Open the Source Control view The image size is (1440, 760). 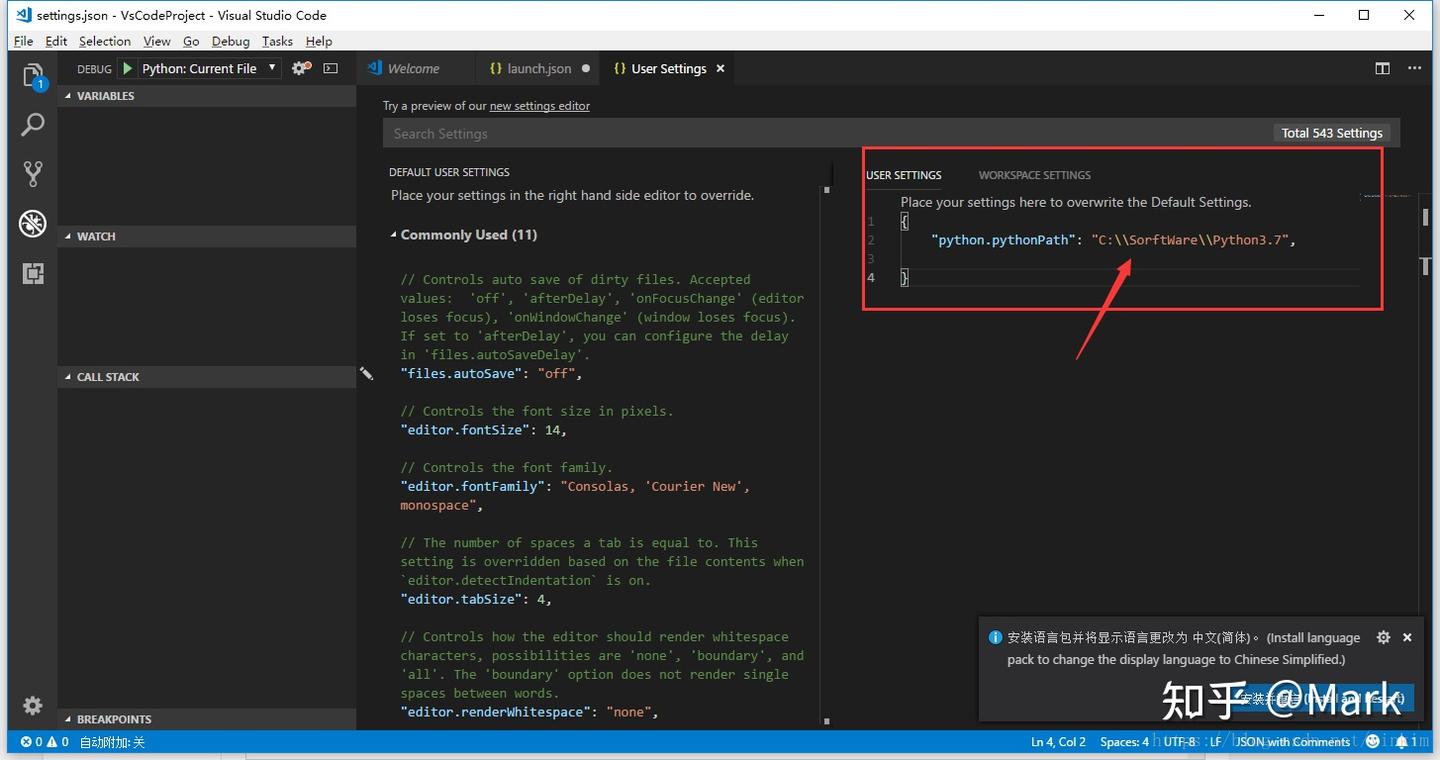33,173
